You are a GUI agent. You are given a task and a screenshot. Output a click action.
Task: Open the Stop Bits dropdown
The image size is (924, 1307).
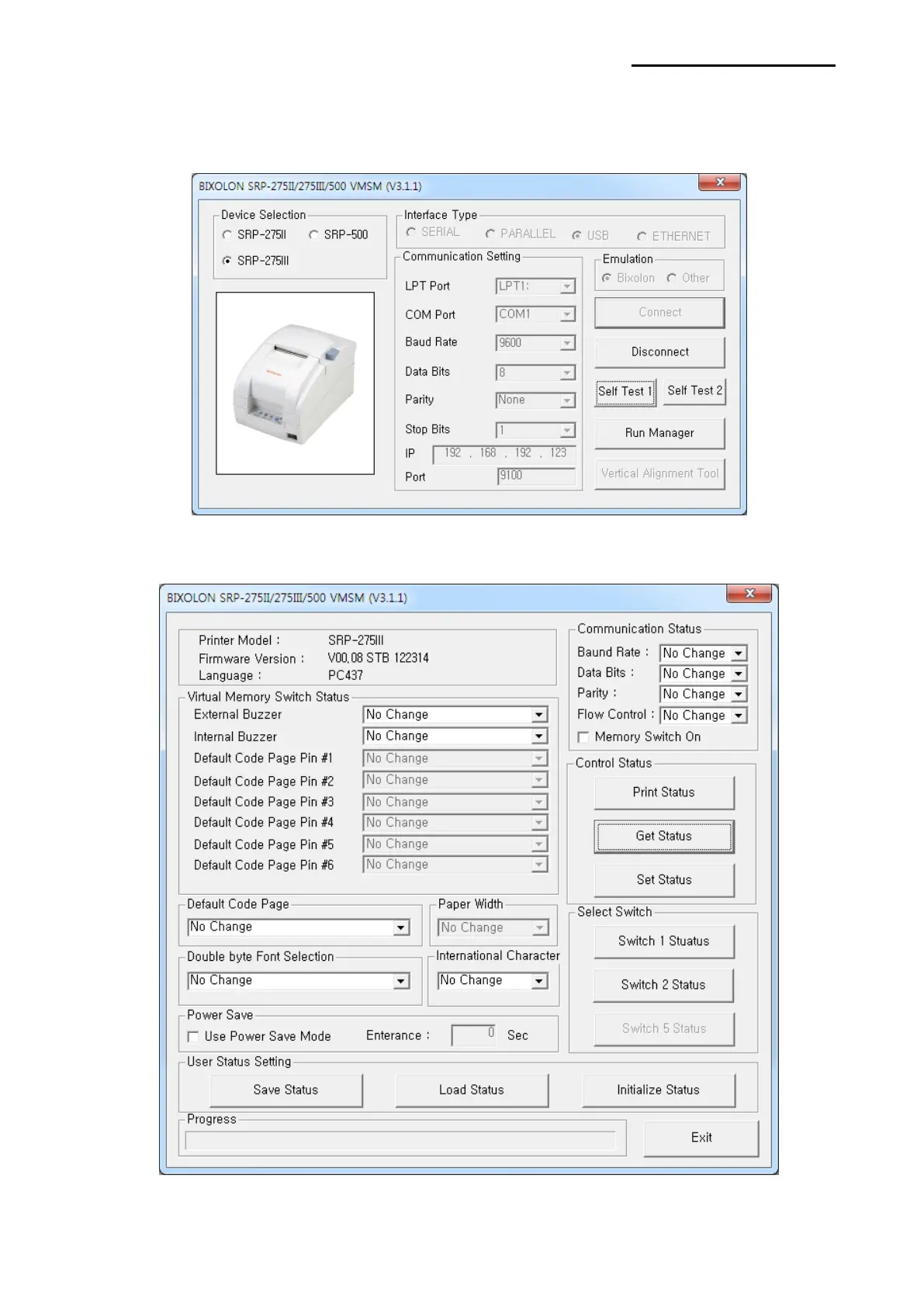535,430
